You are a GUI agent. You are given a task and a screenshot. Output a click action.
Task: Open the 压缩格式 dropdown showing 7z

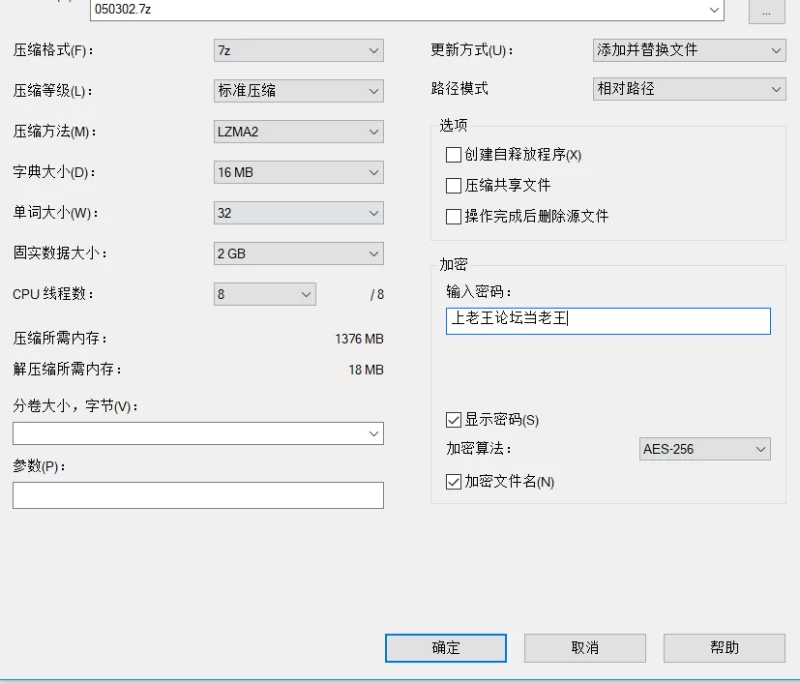298,50
